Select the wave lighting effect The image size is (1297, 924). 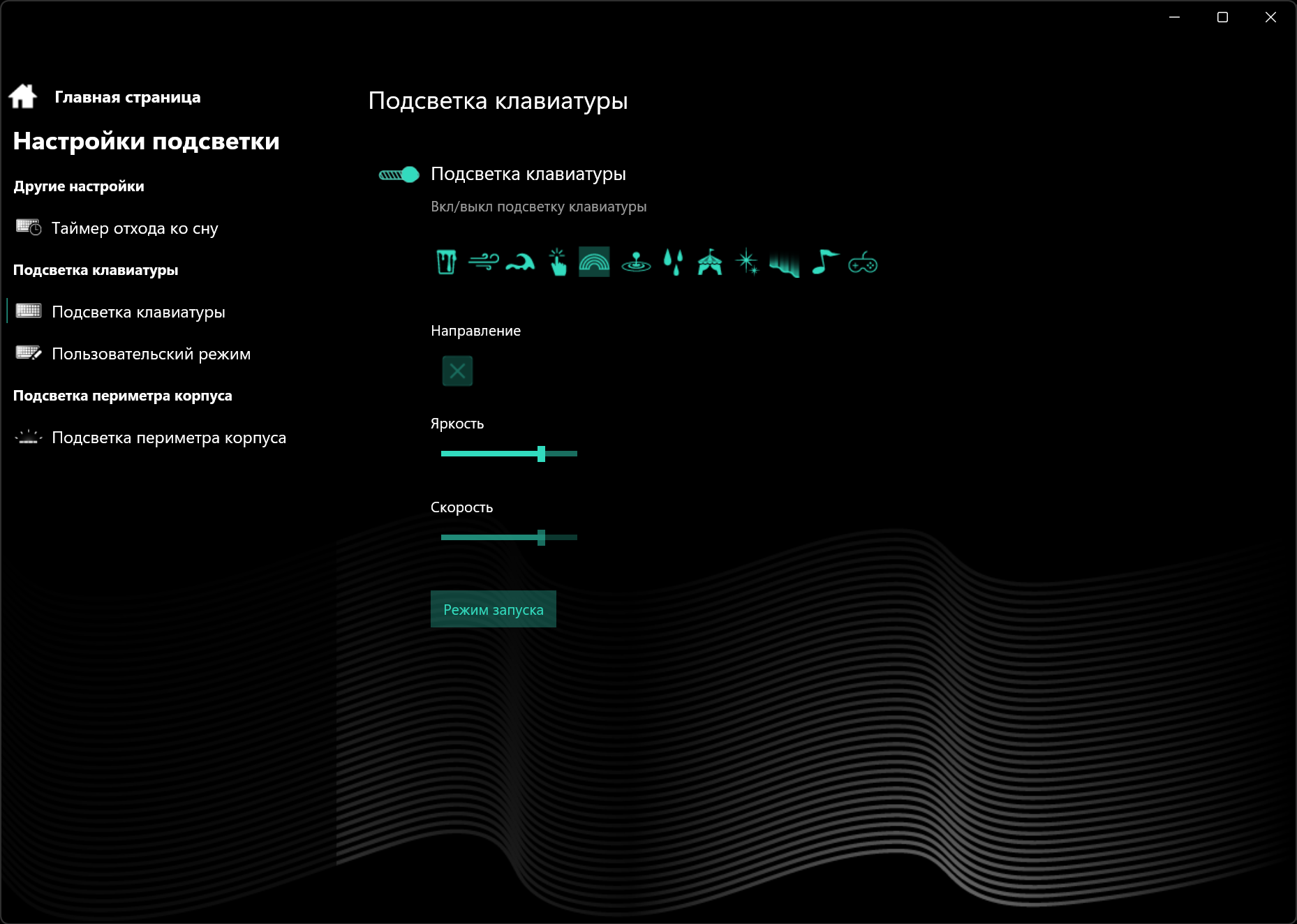(x=520, y=262)
